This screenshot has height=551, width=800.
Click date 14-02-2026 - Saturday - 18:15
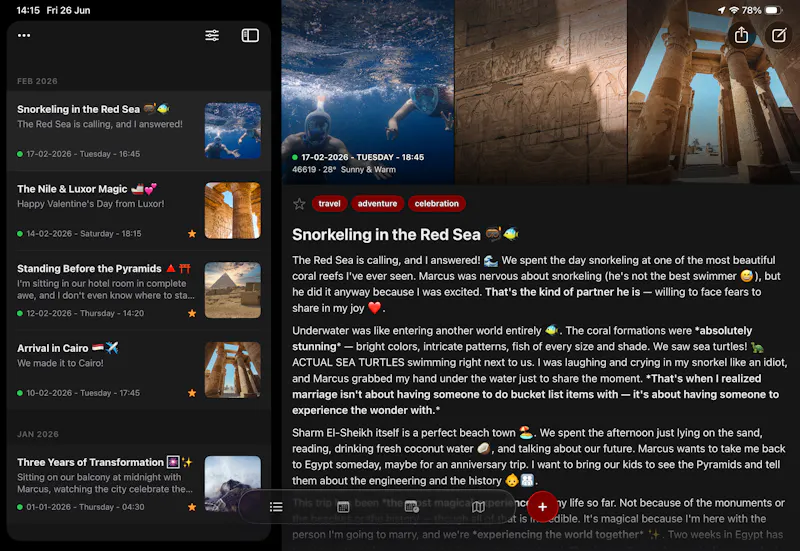click(x=84, y=234)
